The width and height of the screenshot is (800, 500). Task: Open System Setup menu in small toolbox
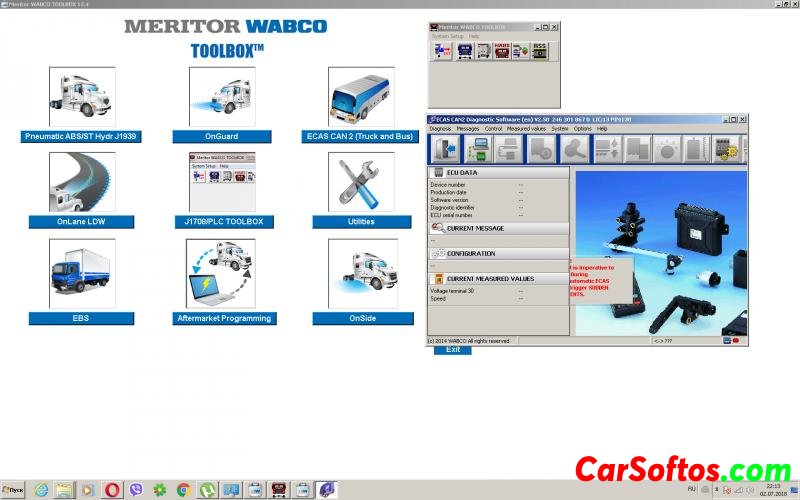(447, 36)
